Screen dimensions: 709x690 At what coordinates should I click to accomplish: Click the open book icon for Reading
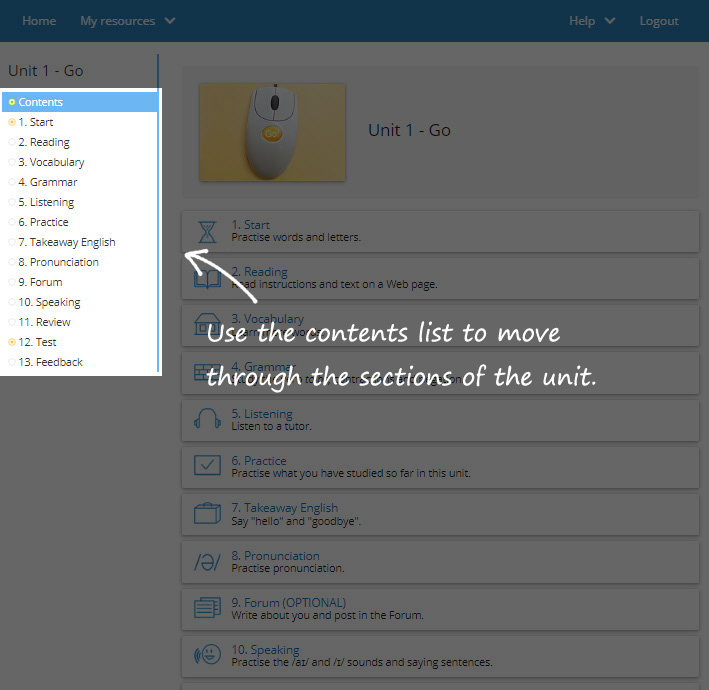click(207, 278)
